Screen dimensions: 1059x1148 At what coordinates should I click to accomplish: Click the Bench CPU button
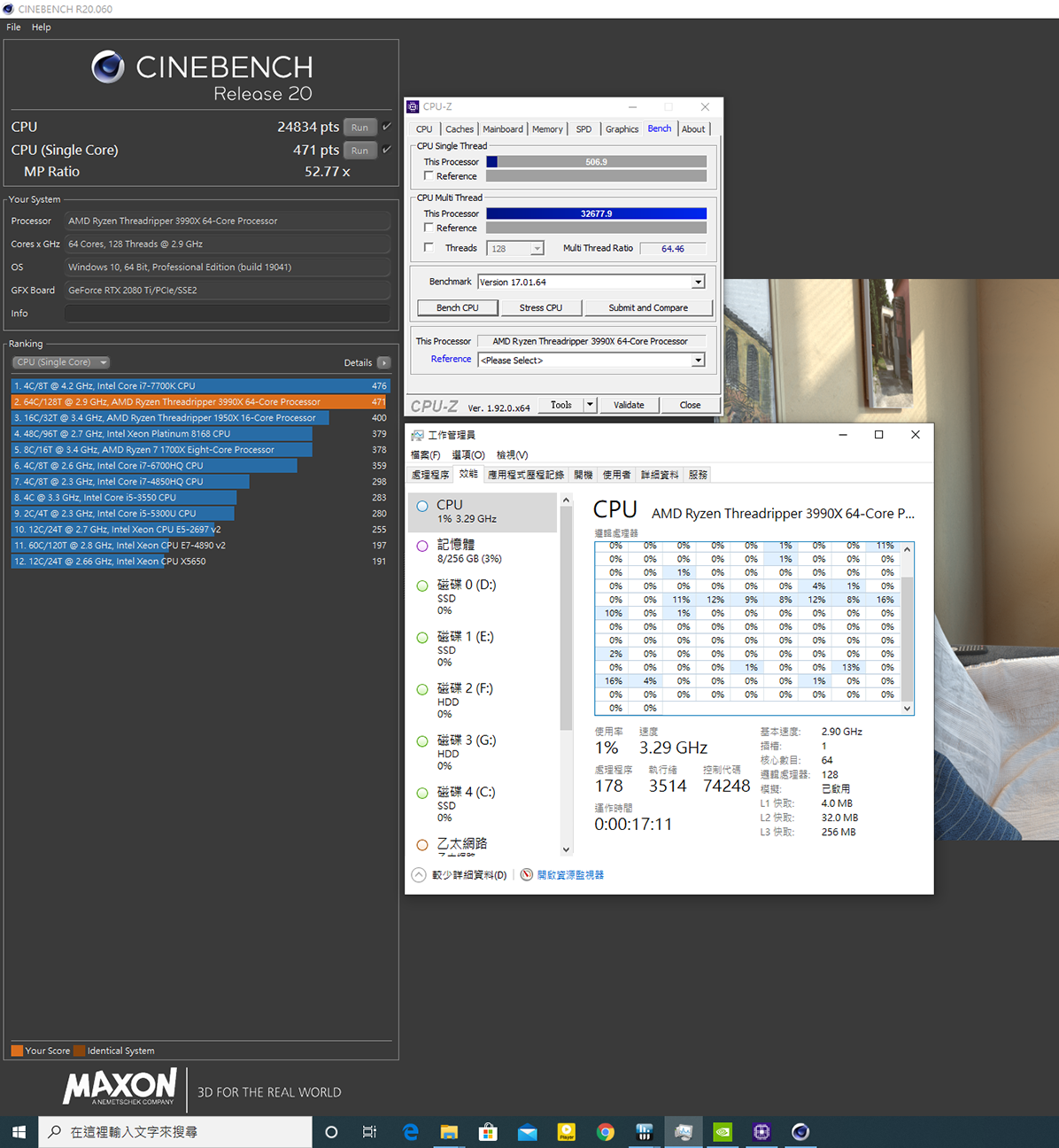coord(457,307)
